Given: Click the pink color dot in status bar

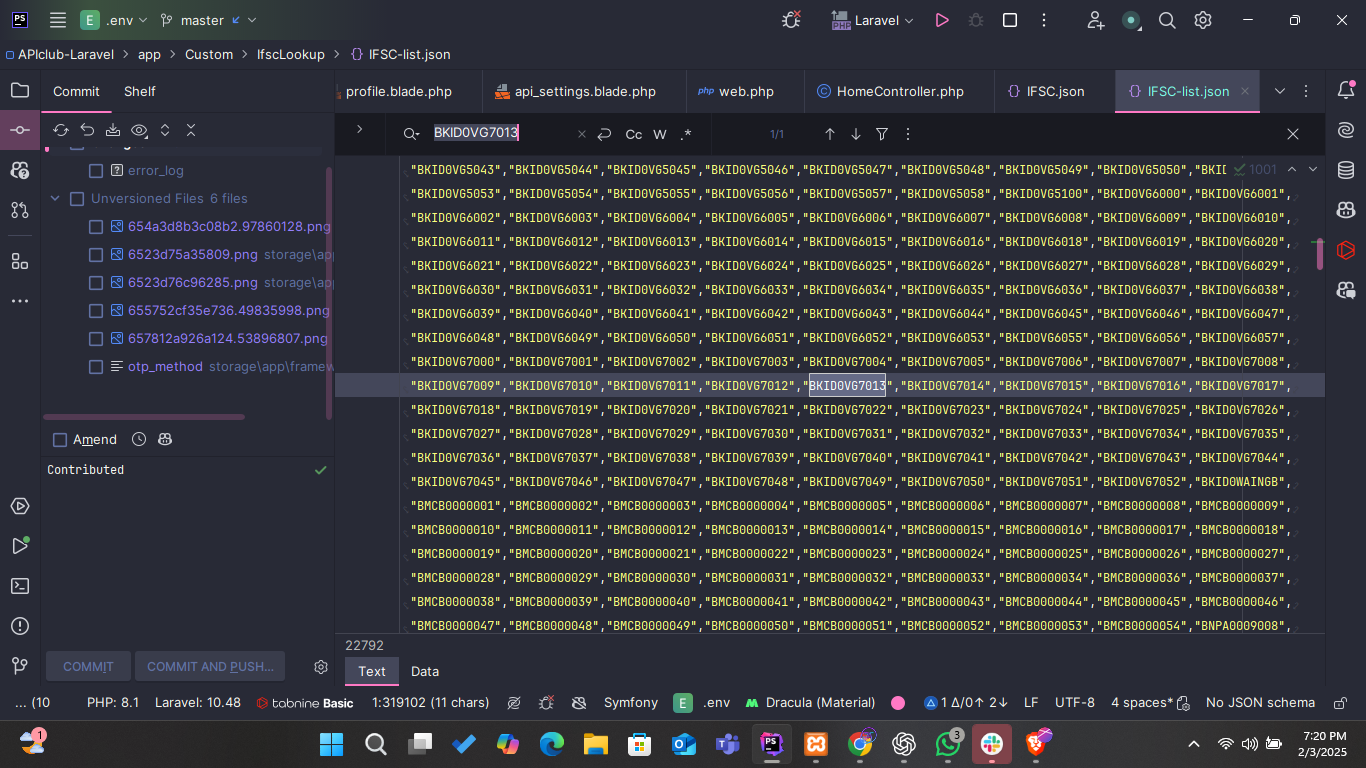Looking at the screenshot, I should pyautogui.click(x=898, y=703).
